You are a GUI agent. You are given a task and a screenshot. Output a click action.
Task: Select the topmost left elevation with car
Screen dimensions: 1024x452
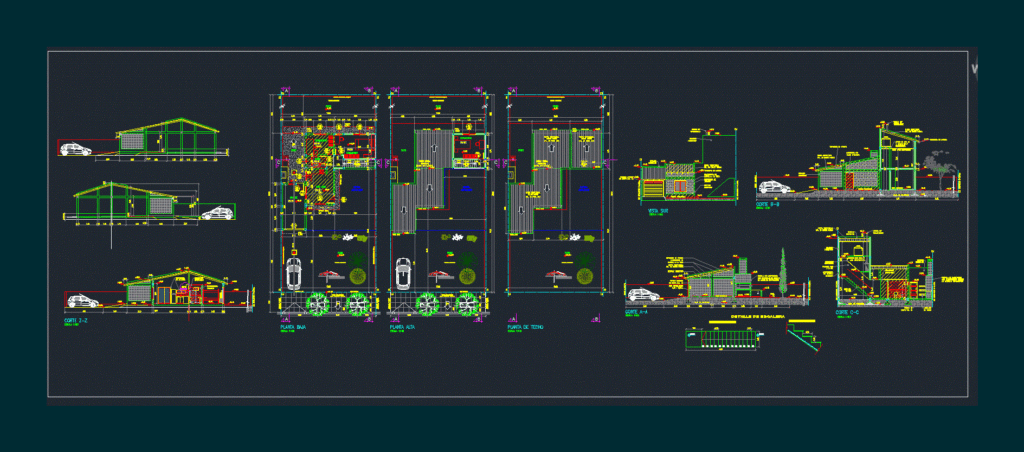pos(144,138)
